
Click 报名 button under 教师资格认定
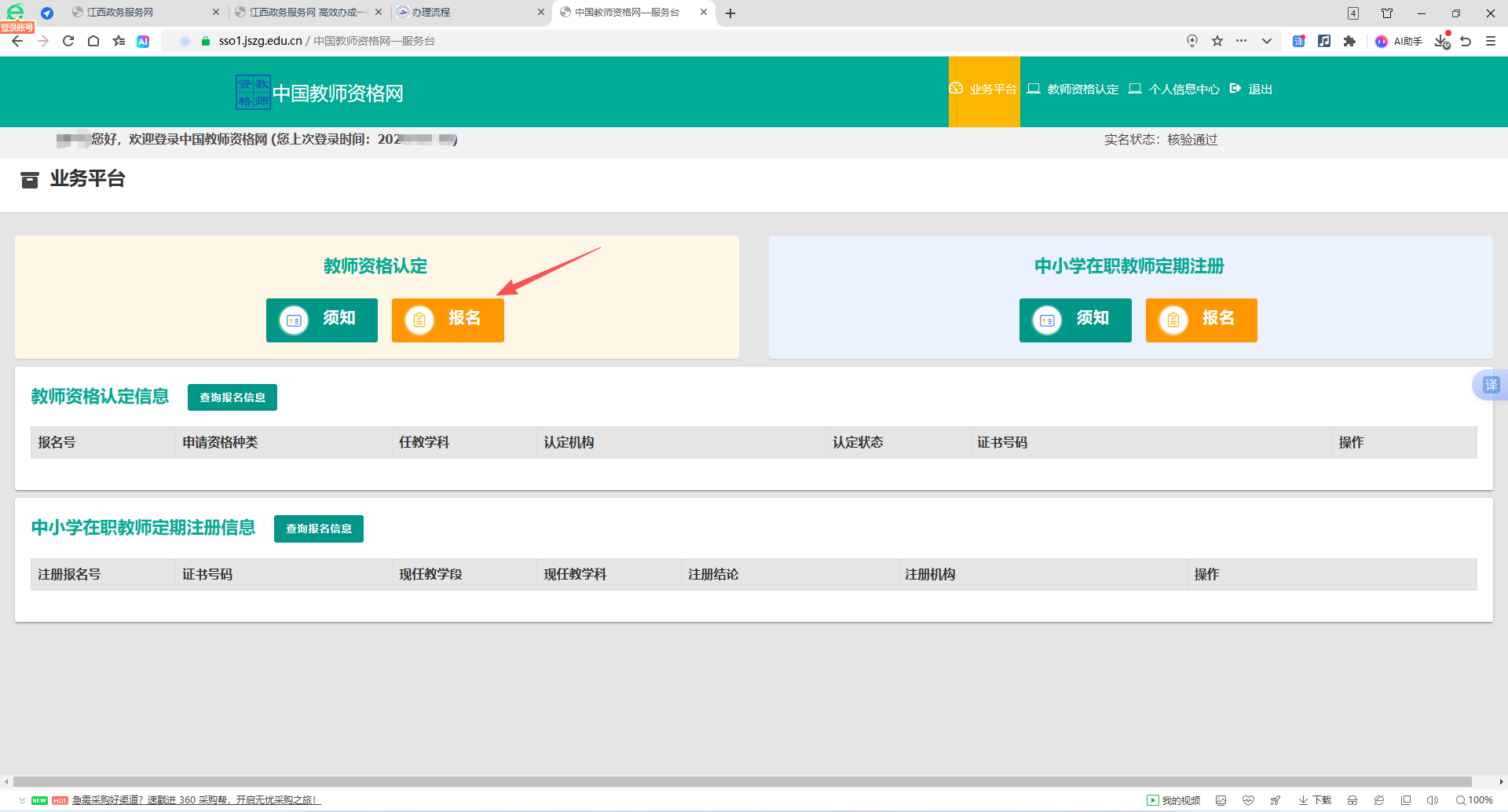(x=448, y=320)
